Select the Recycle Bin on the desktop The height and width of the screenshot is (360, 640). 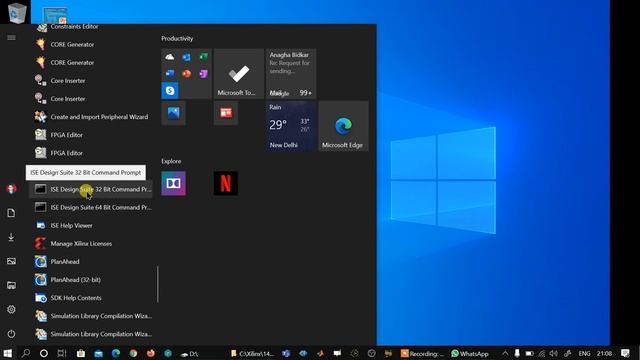16,12
